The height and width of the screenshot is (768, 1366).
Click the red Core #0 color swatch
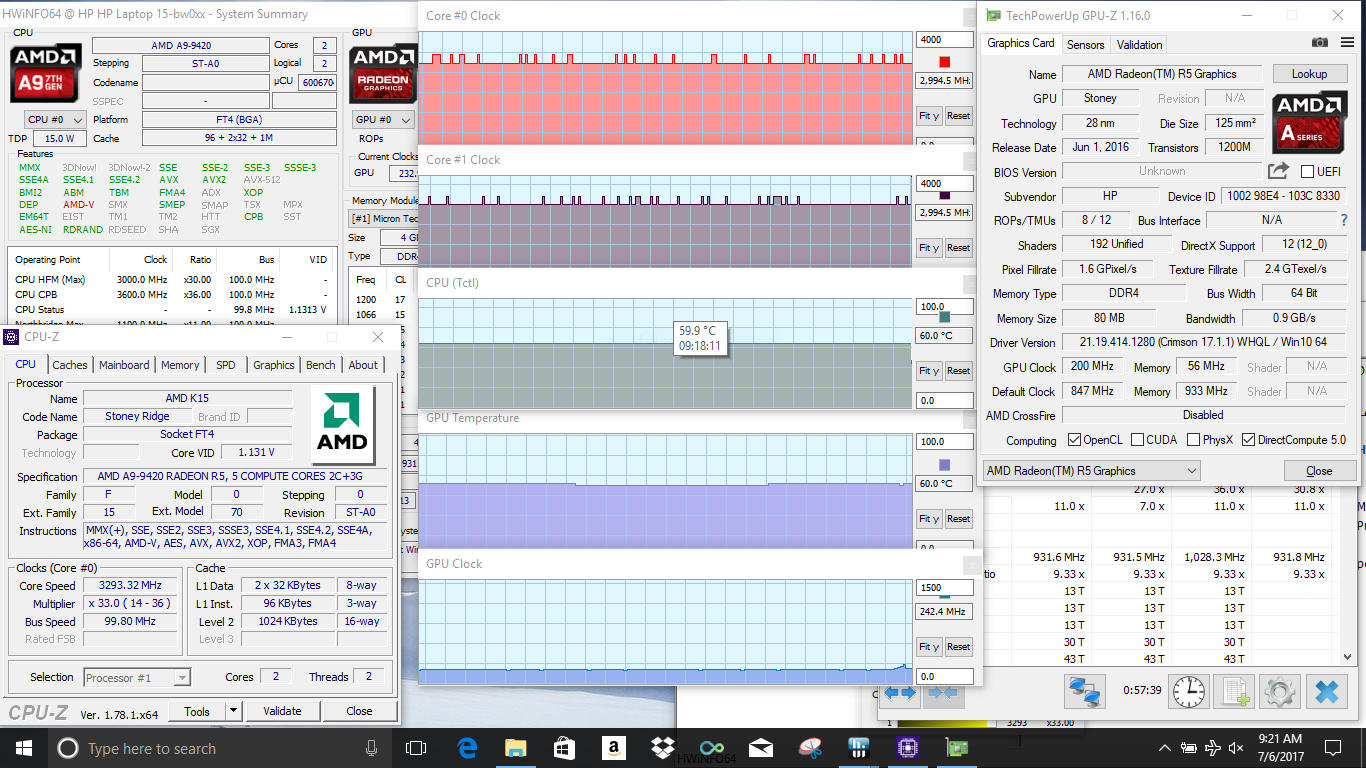(945, 62)
